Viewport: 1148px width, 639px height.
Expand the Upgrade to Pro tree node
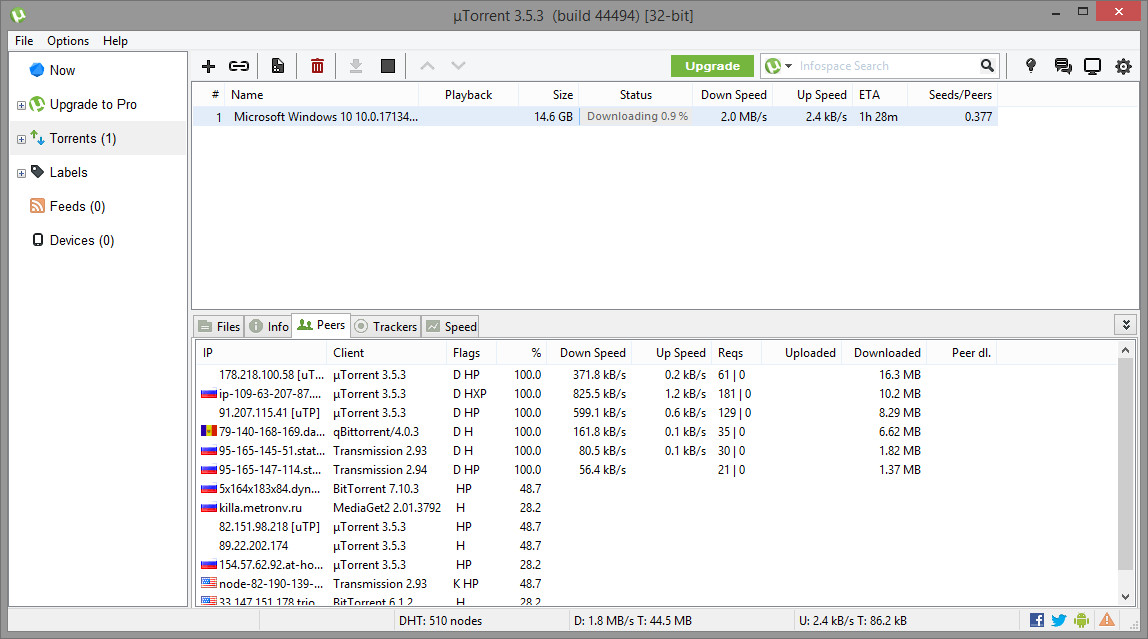click(21, 105)
